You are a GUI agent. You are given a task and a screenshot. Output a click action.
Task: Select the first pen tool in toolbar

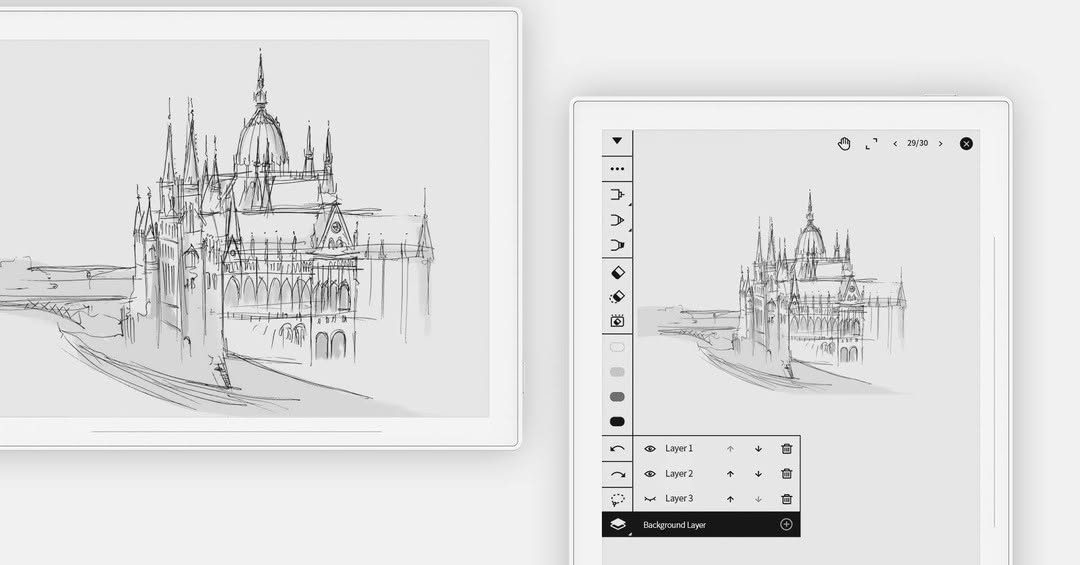click(x=618, y=195)
